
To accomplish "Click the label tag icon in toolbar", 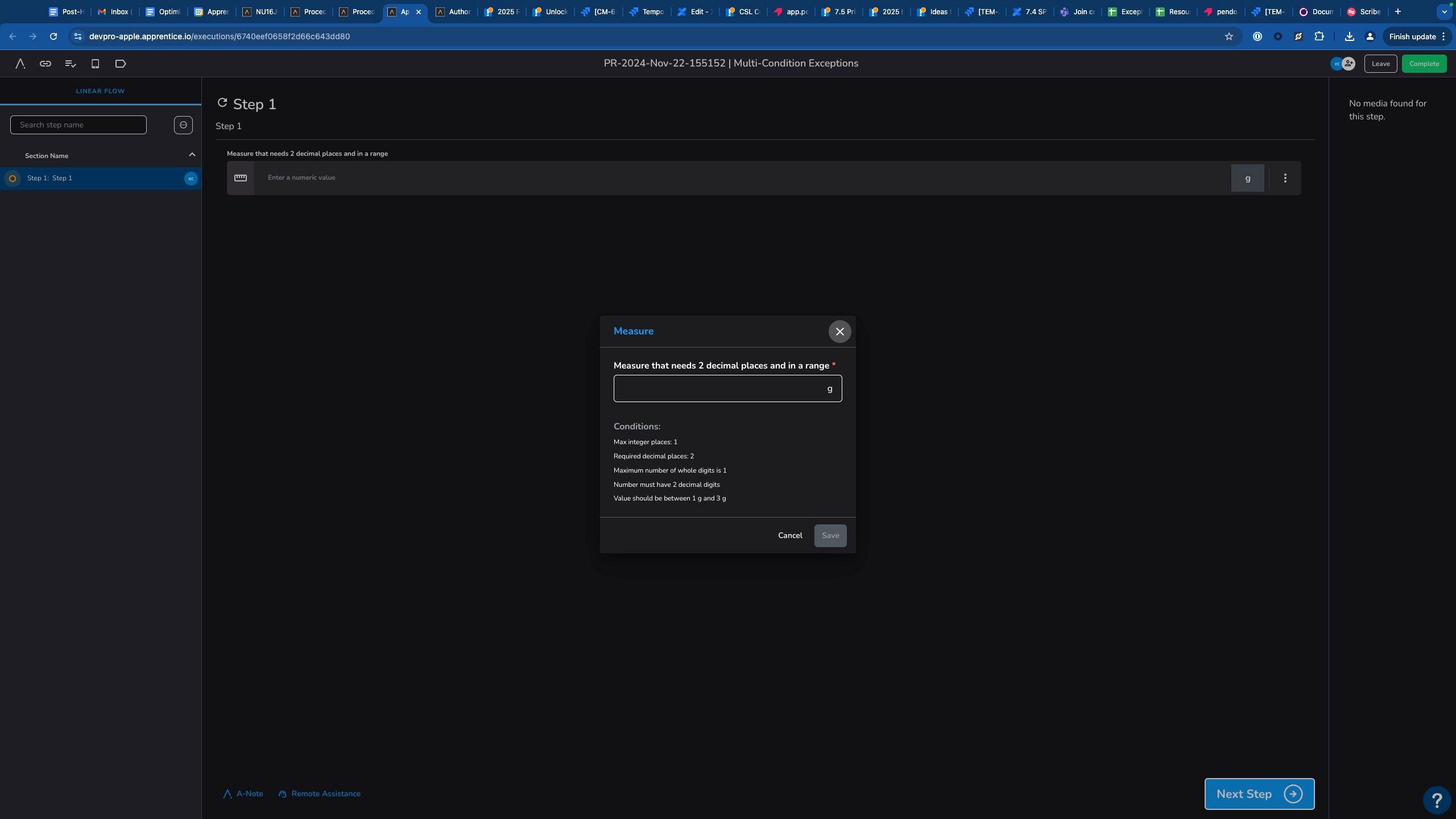I will pos(121,64).
